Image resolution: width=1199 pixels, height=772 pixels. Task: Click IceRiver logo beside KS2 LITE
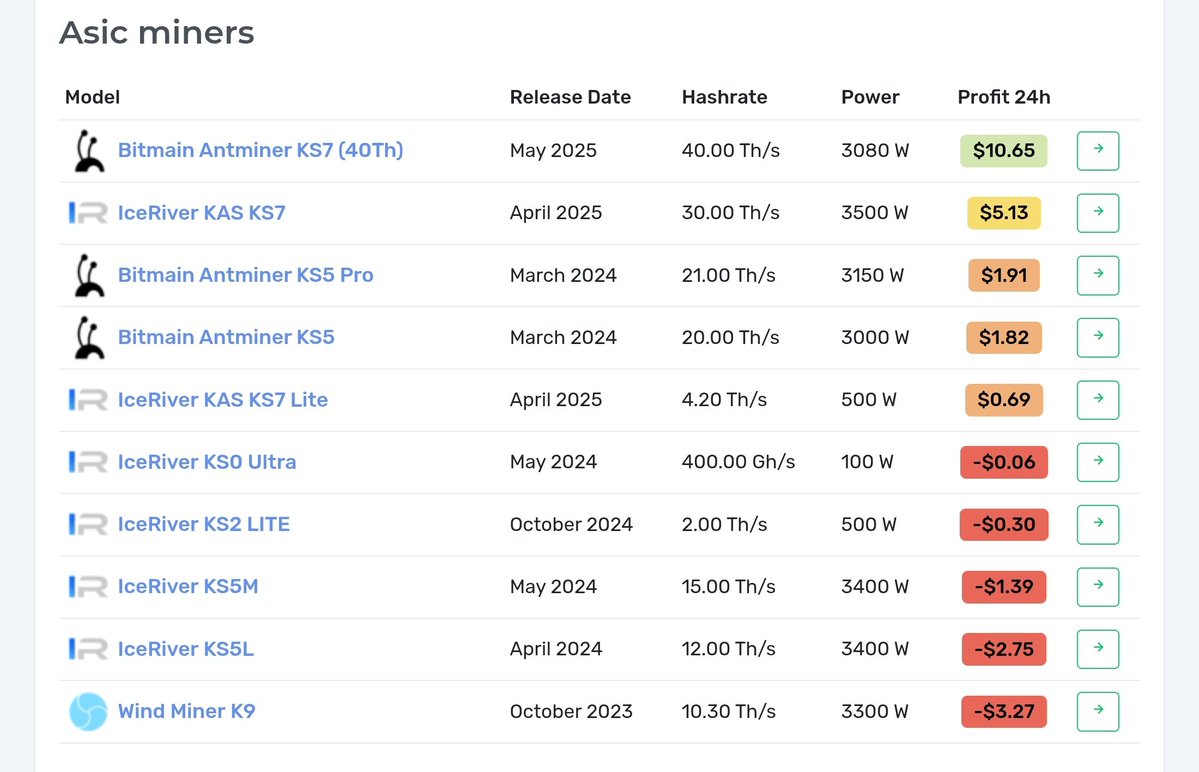[x=88, y=524]
